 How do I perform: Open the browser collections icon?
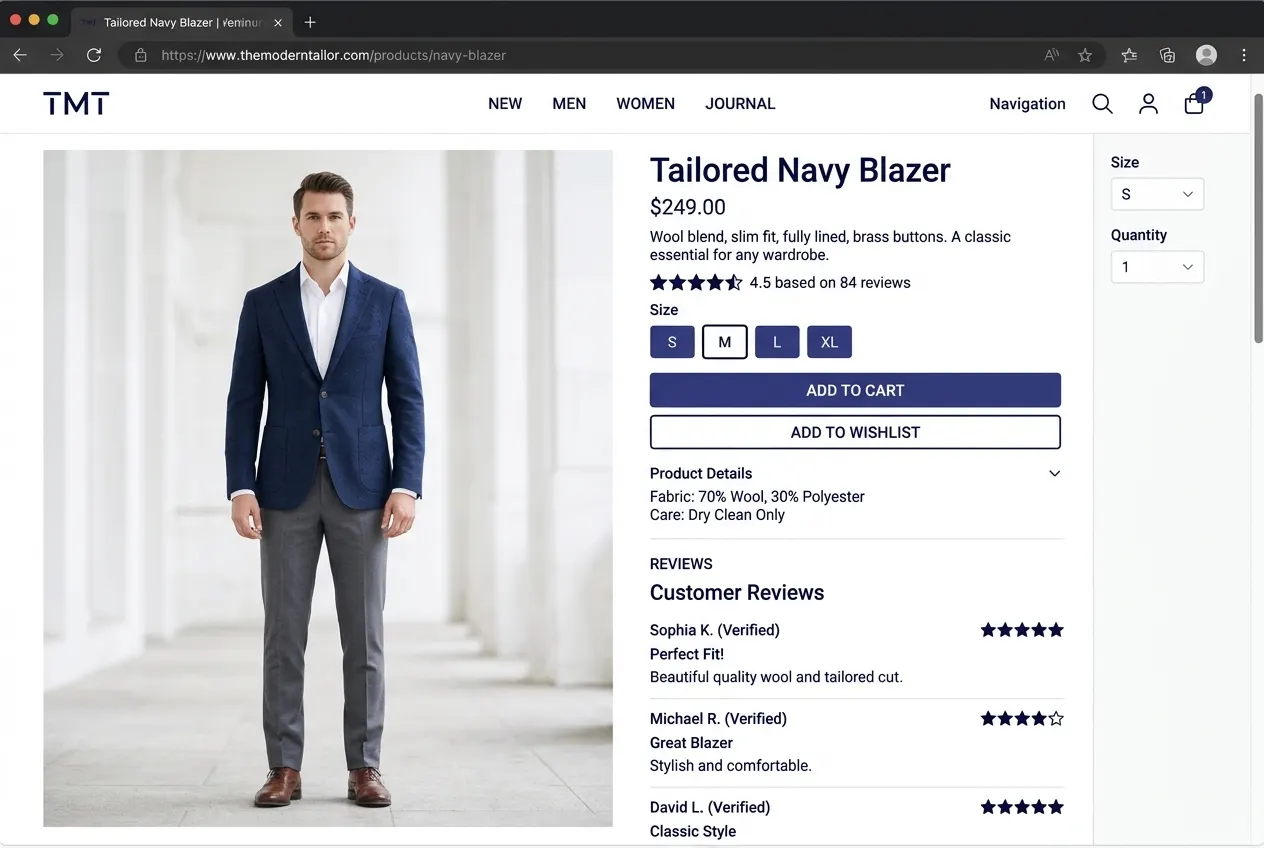coord(1167,55)
